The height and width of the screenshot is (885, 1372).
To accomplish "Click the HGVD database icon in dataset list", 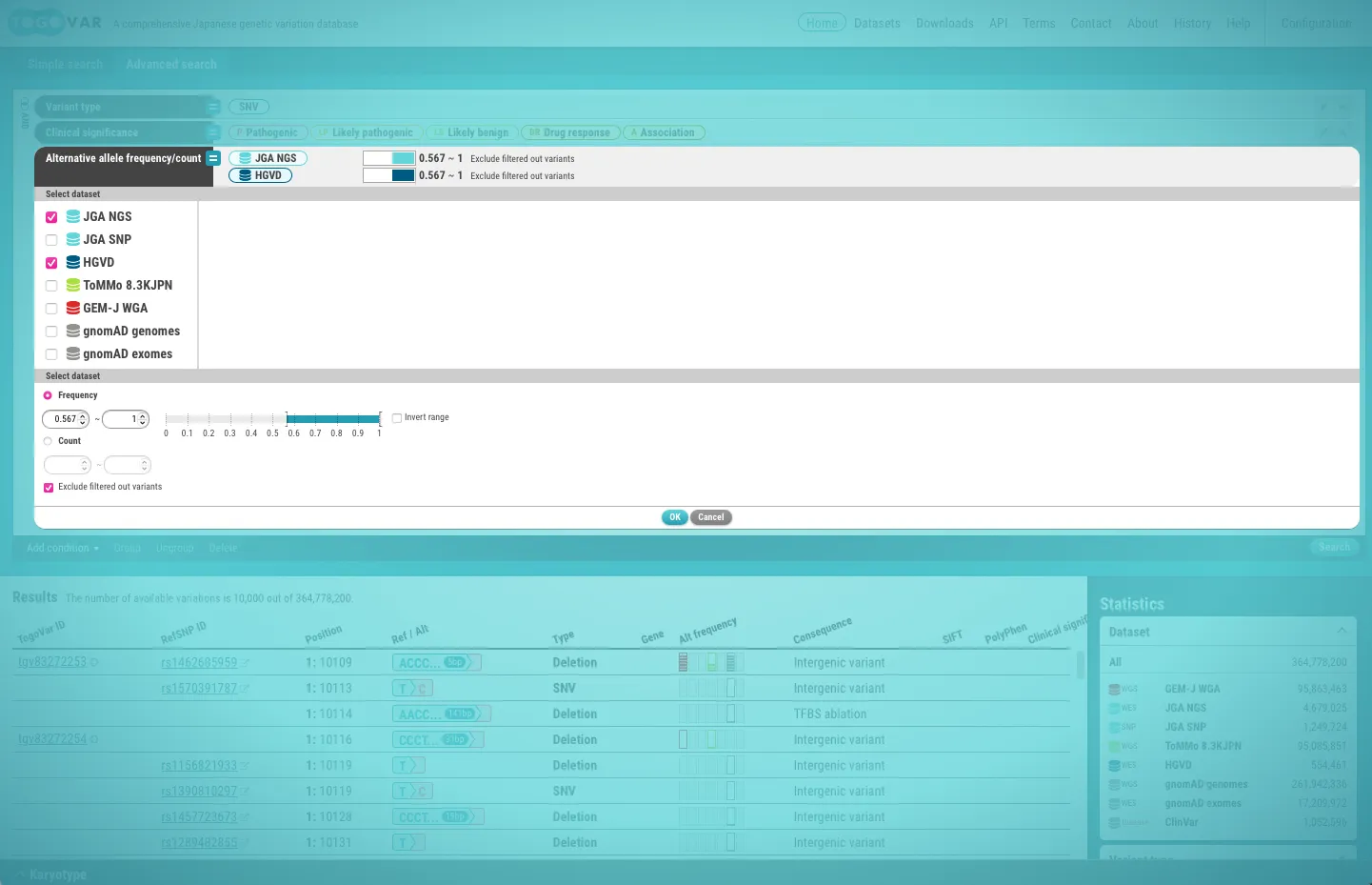I will tap(73, 262).
